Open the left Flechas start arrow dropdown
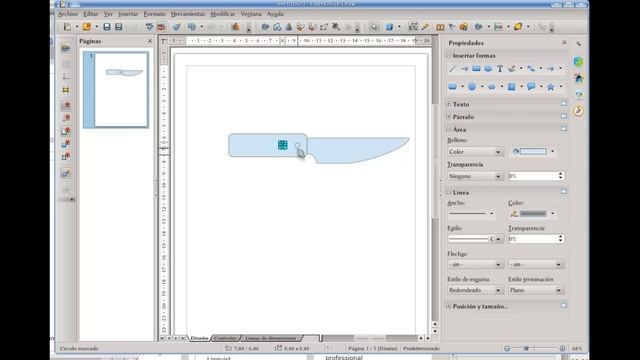640x360 pixels. (x=475, y=264)
